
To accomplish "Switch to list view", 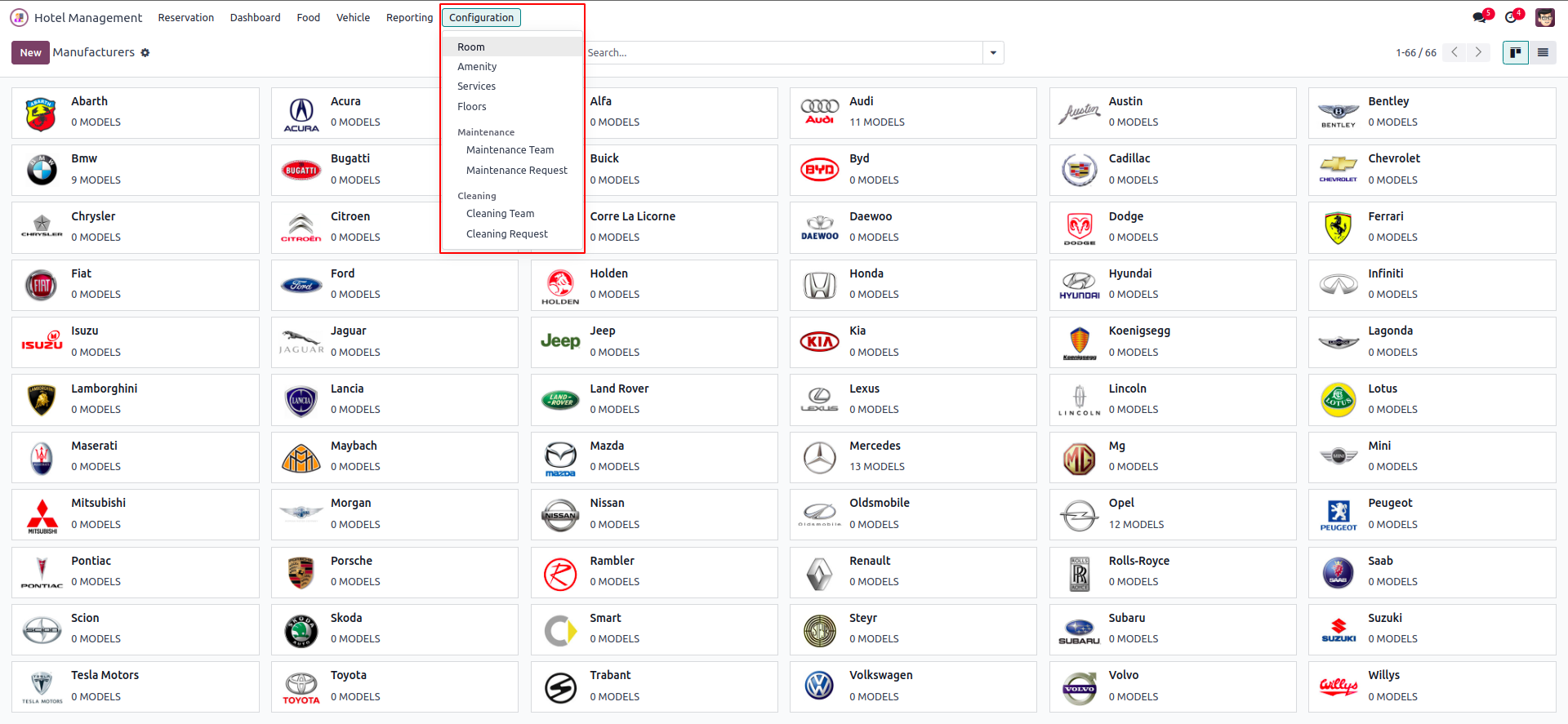I will (1543, 52).
